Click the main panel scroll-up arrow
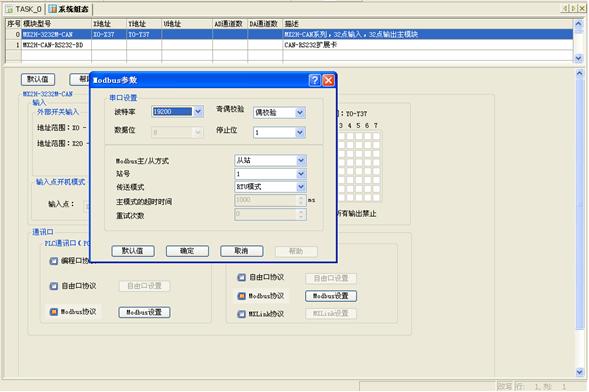 point(580,73)
